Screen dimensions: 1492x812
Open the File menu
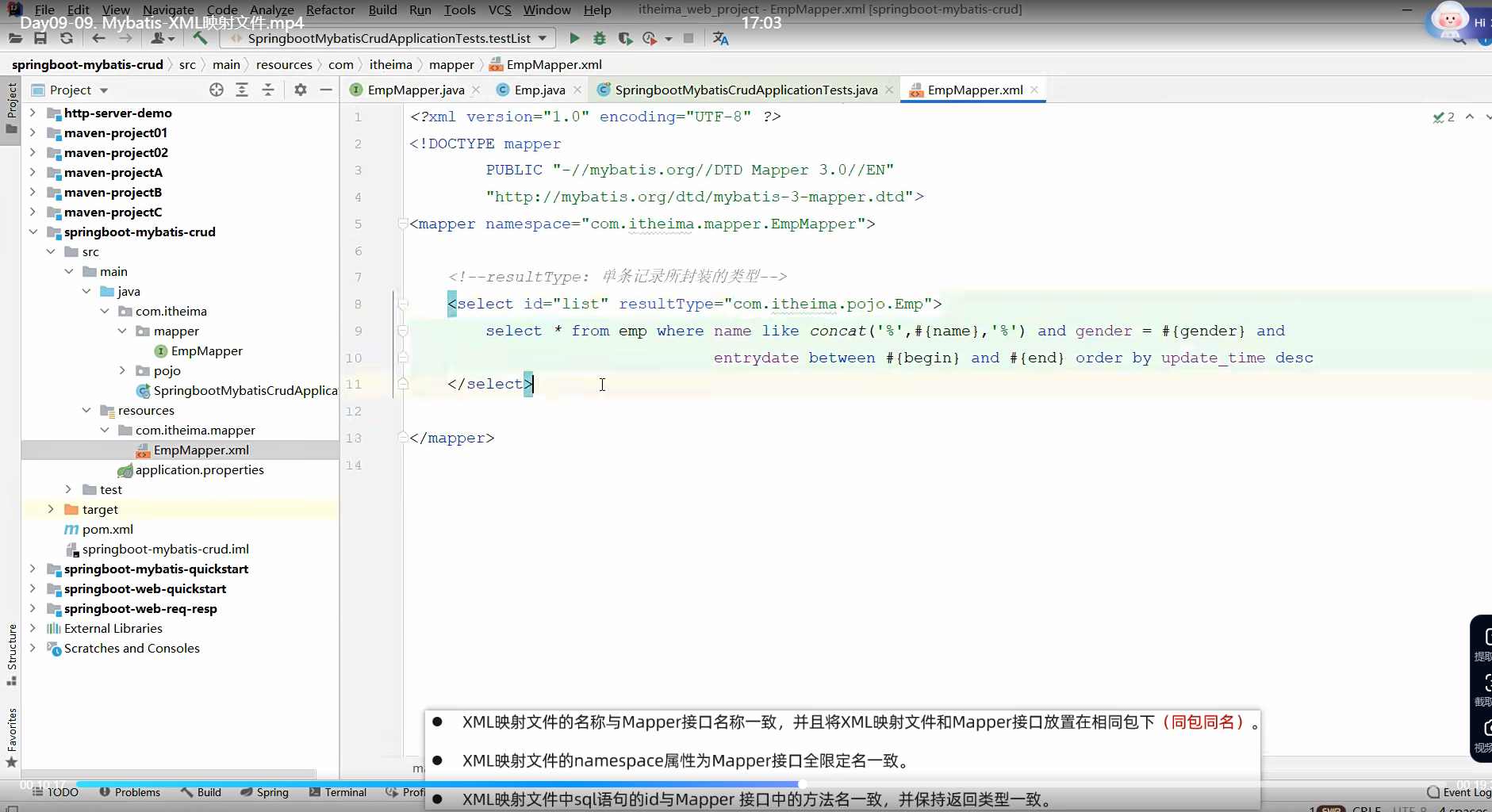[x=44, y=10]
